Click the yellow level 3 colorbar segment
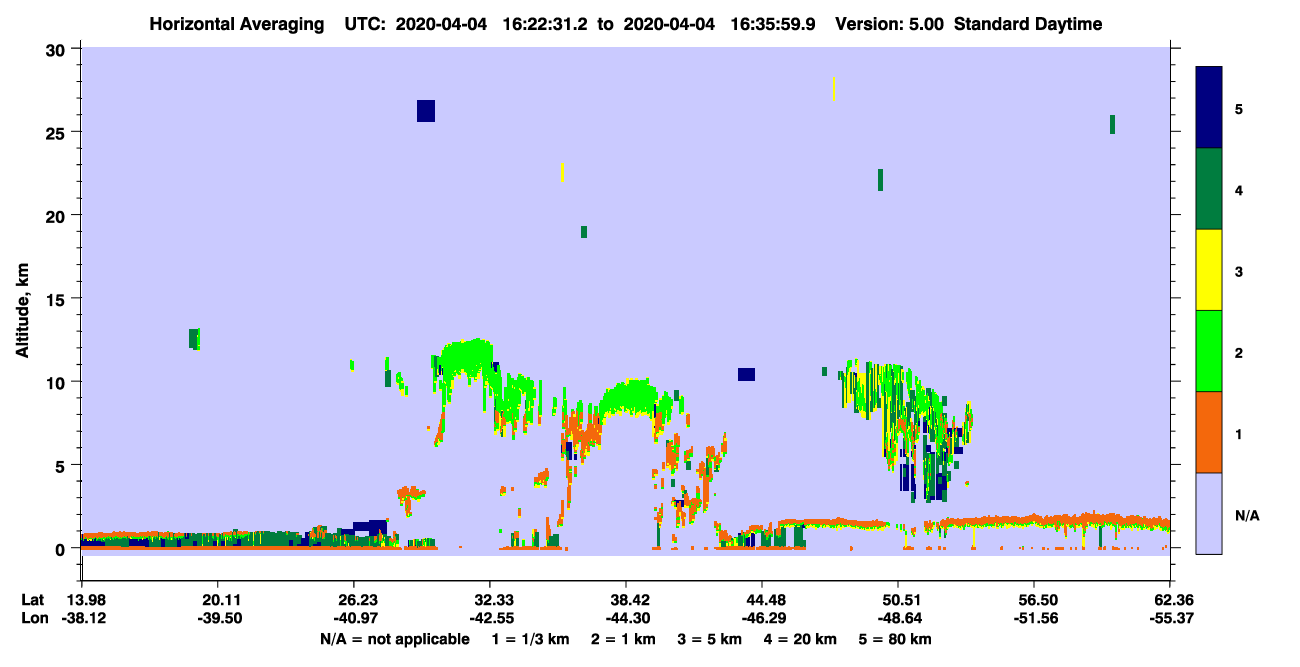 coord(1209,270)
